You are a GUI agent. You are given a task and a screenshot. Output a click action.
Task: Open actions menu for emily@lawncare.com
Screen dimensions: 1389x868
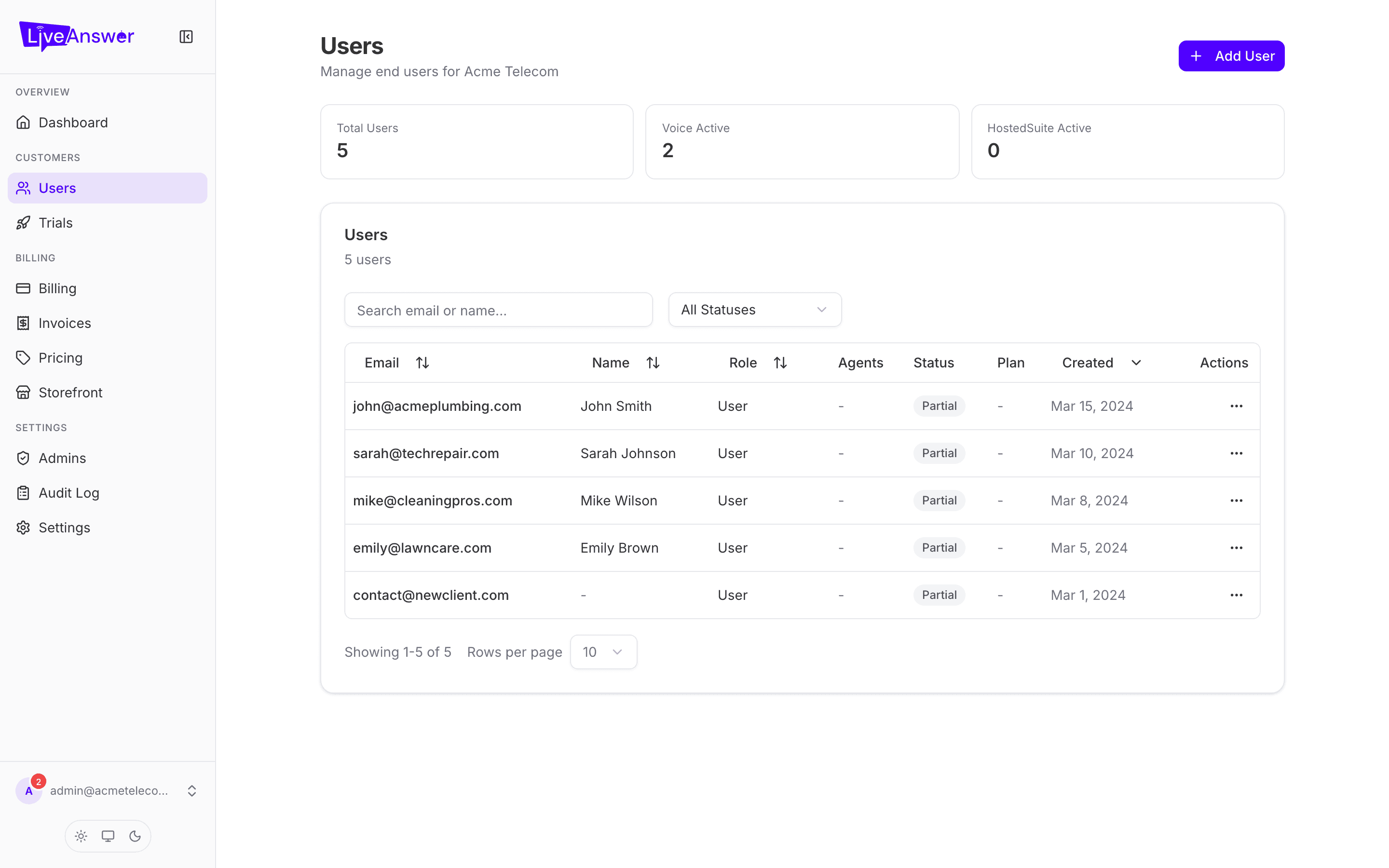pyautogui.click(x=1236, y=548)
